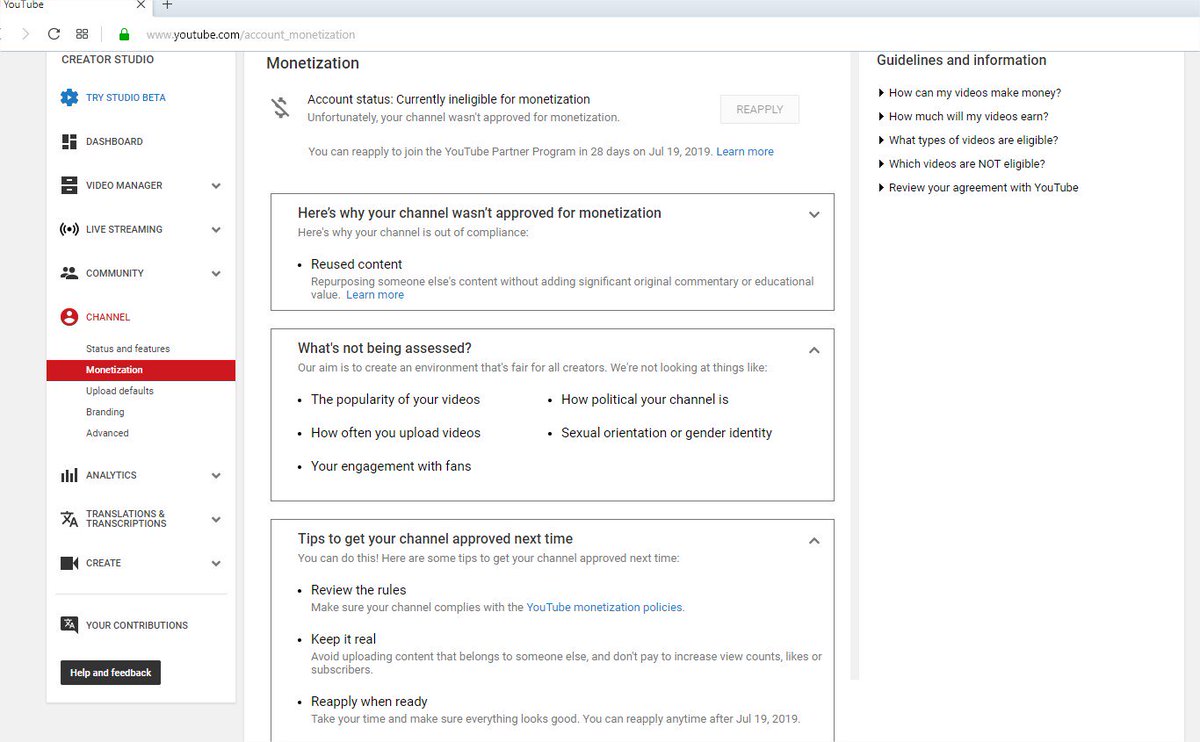Image resolution: width=1200 pixels, height=742 pixels.
Task: Open the Dashboard icon in sidebar
Action: [69, 142]
